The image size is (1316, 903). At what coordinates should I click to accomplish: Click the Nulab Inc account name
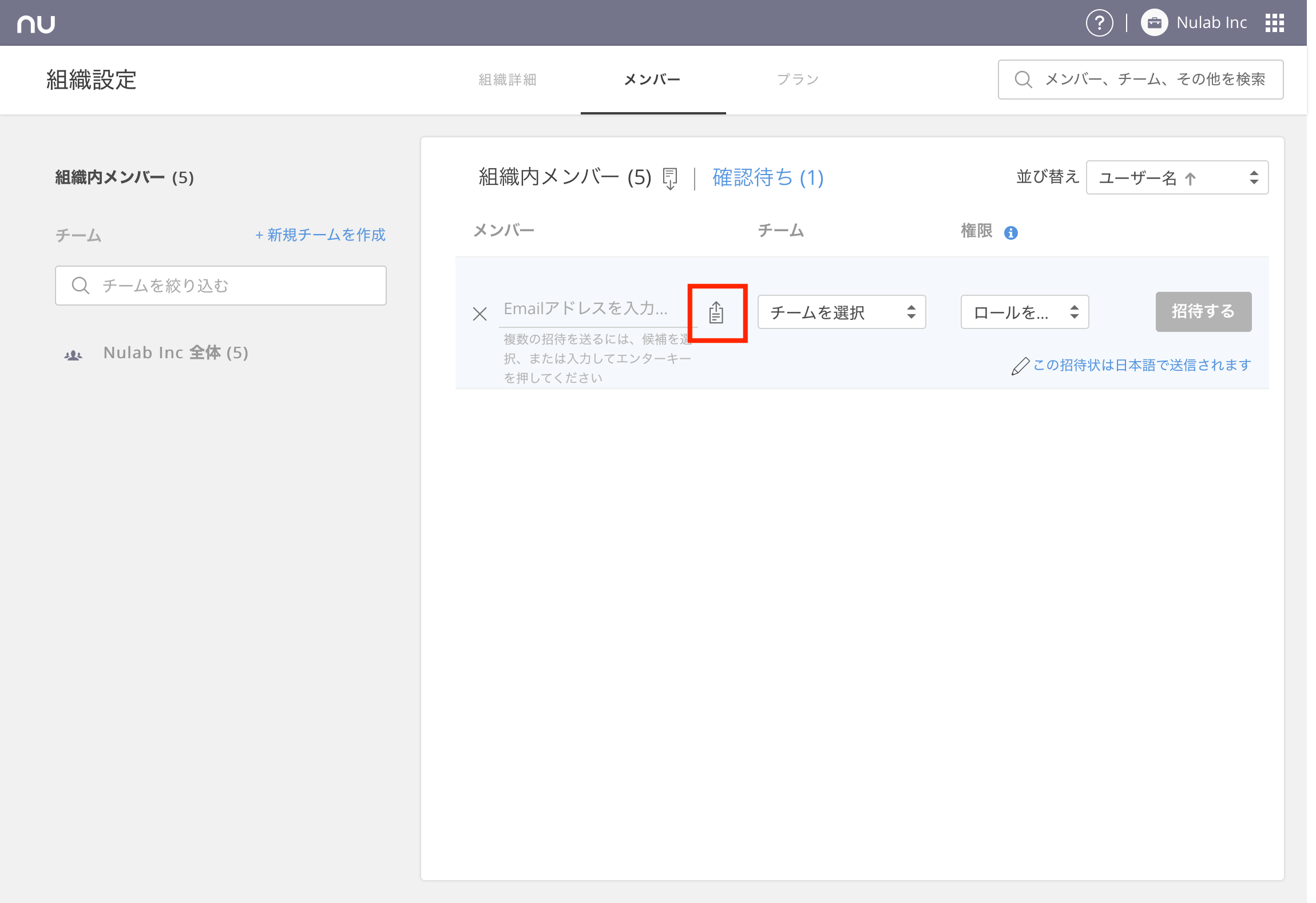pyautogui.click(x=1212, y=23)
